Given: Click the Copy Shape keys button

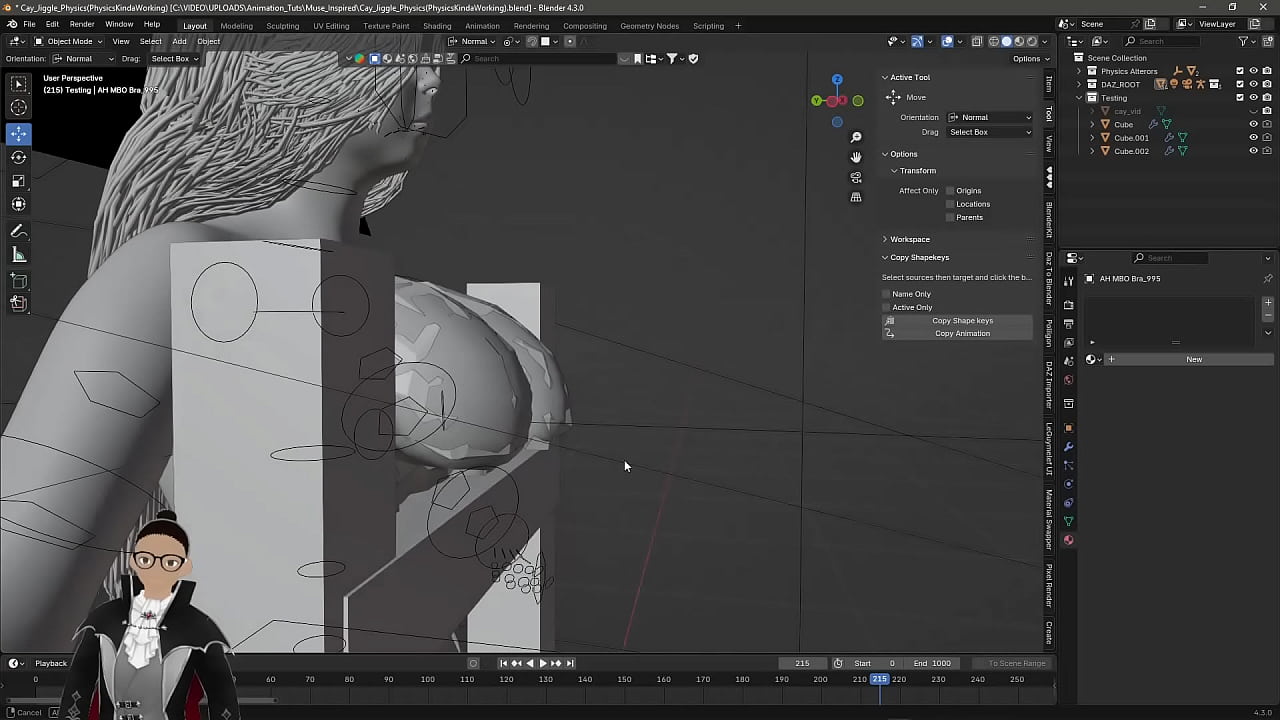Looking at the screenshot, I should (962, 321).
